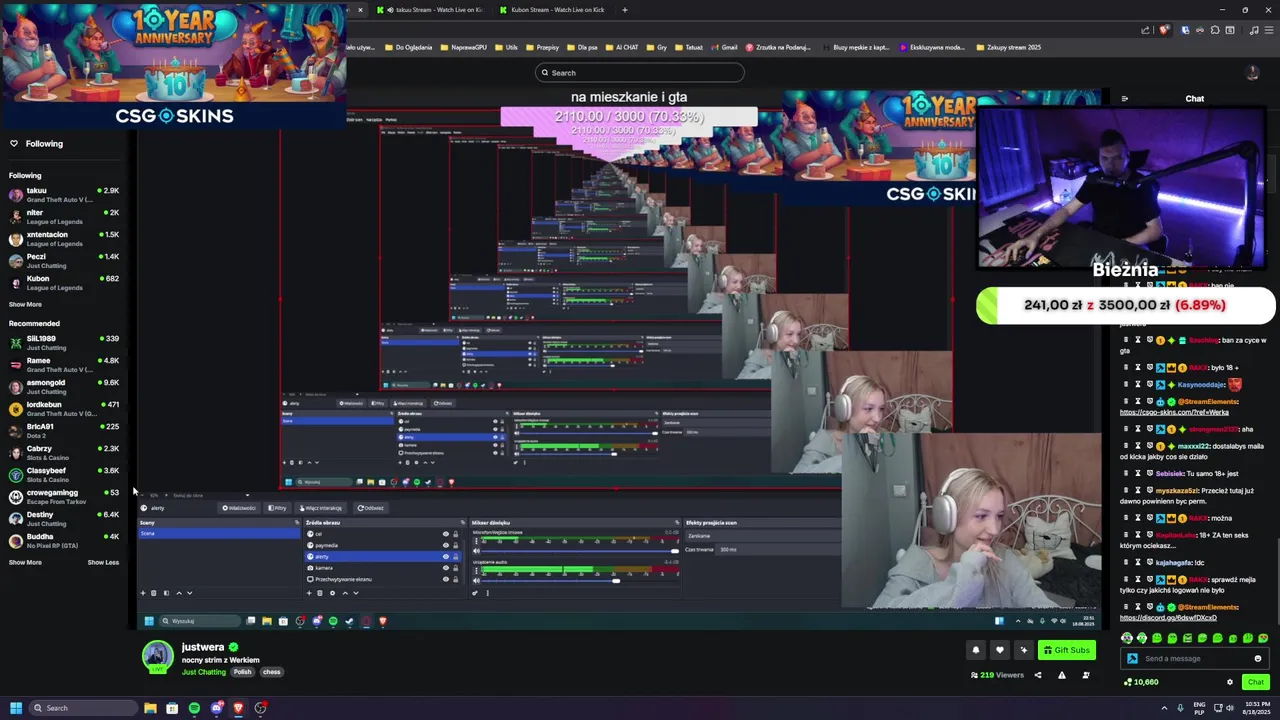Switch to 'Kubon Stream' browser tab
Screen dimensions: 1280x720
[552, 10]
